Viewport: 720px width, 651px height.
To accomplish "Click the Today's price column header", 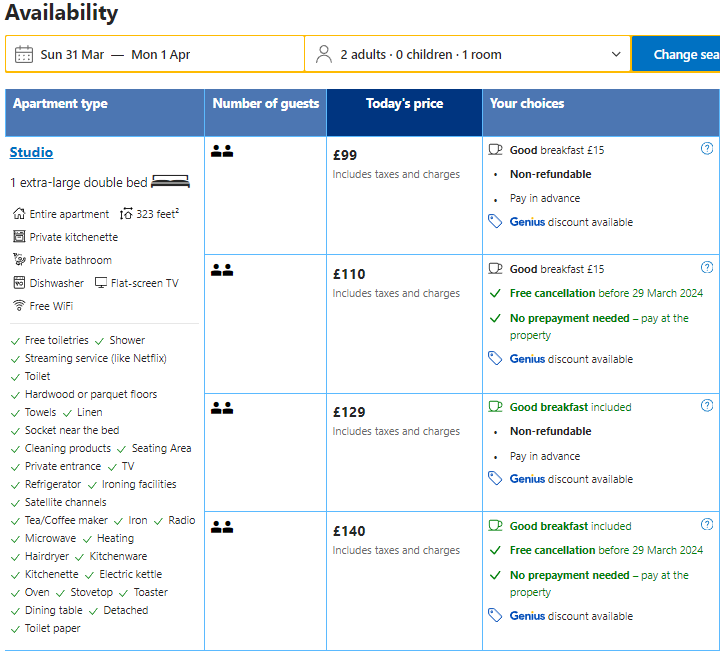I will click(404, 103).
